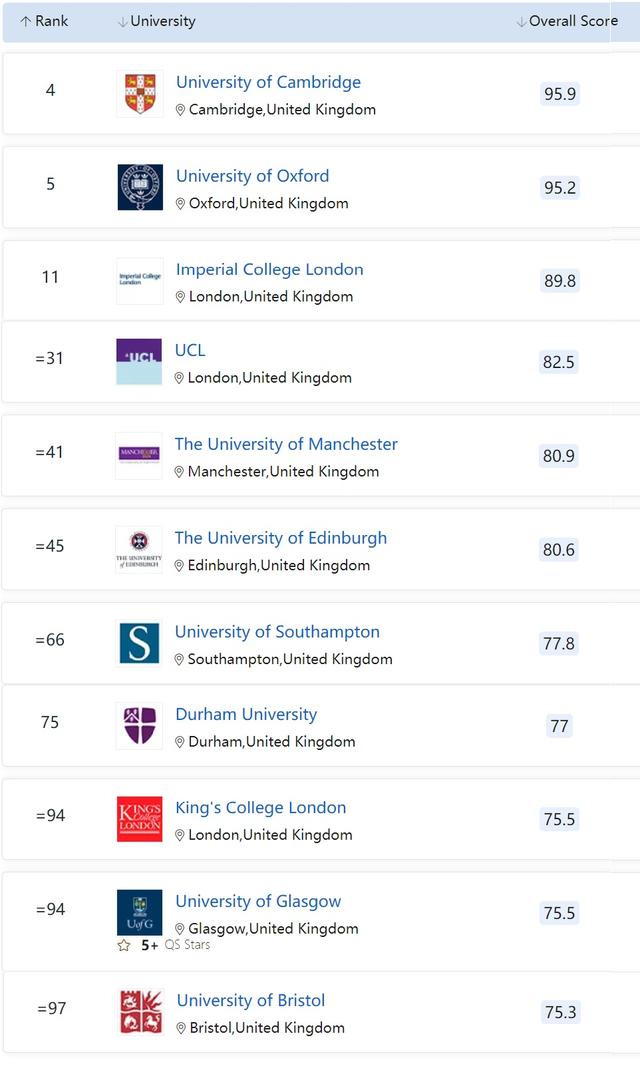Click the 5+ QS Stars rating
The width and height of the screenshot is (640, 1082).
pyautogui.click(x=164, y=945)
